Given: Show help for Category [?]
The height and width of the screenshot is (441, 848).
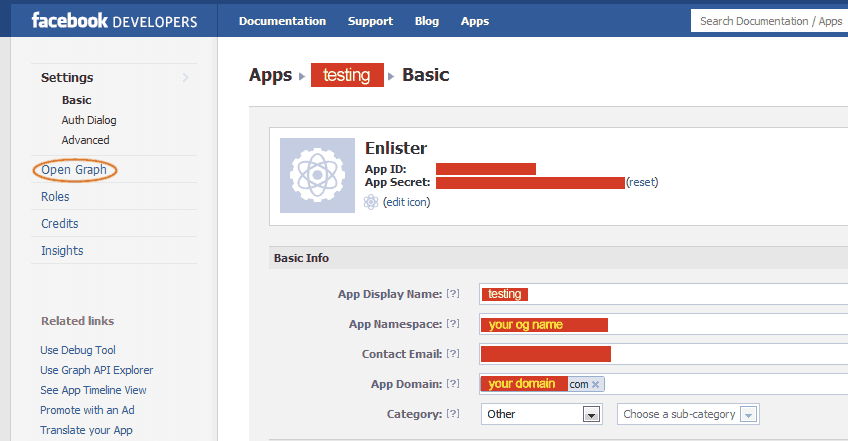Looking at the screenshot, I should [x=453, y=413].
